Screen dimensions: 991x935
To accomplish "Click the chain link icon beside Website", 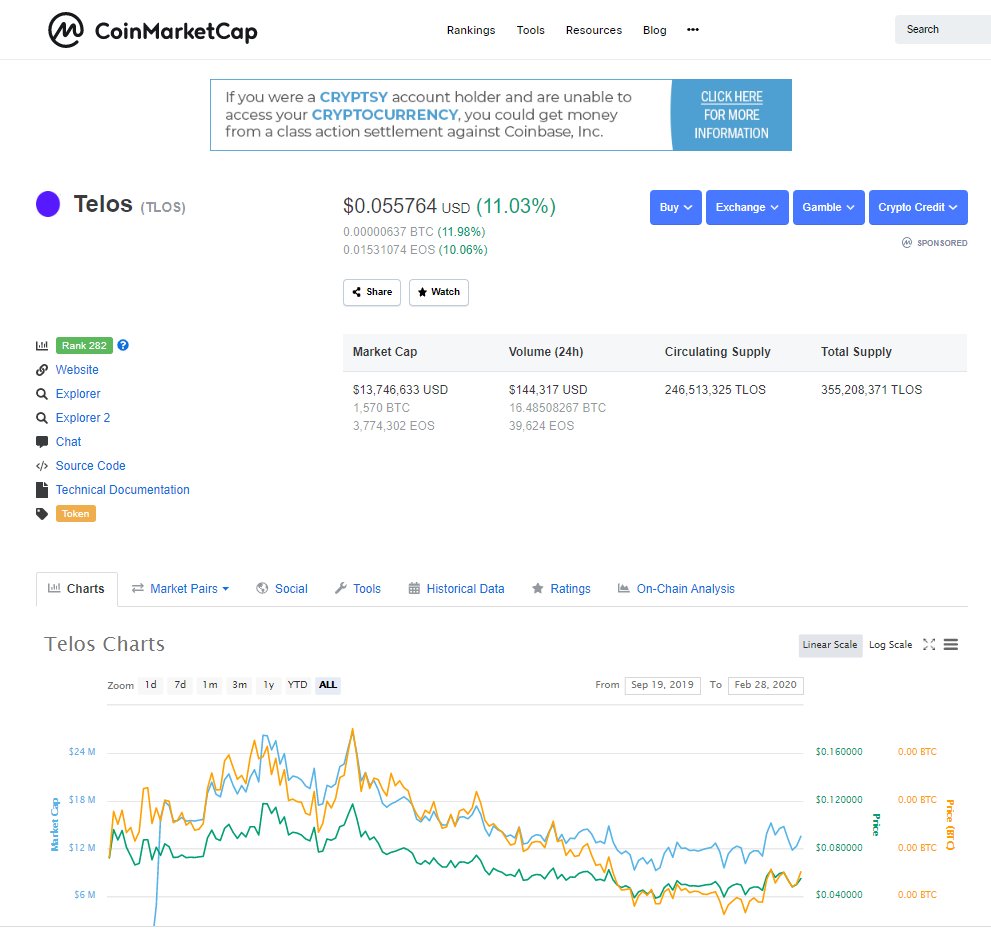I will (42, 370).
